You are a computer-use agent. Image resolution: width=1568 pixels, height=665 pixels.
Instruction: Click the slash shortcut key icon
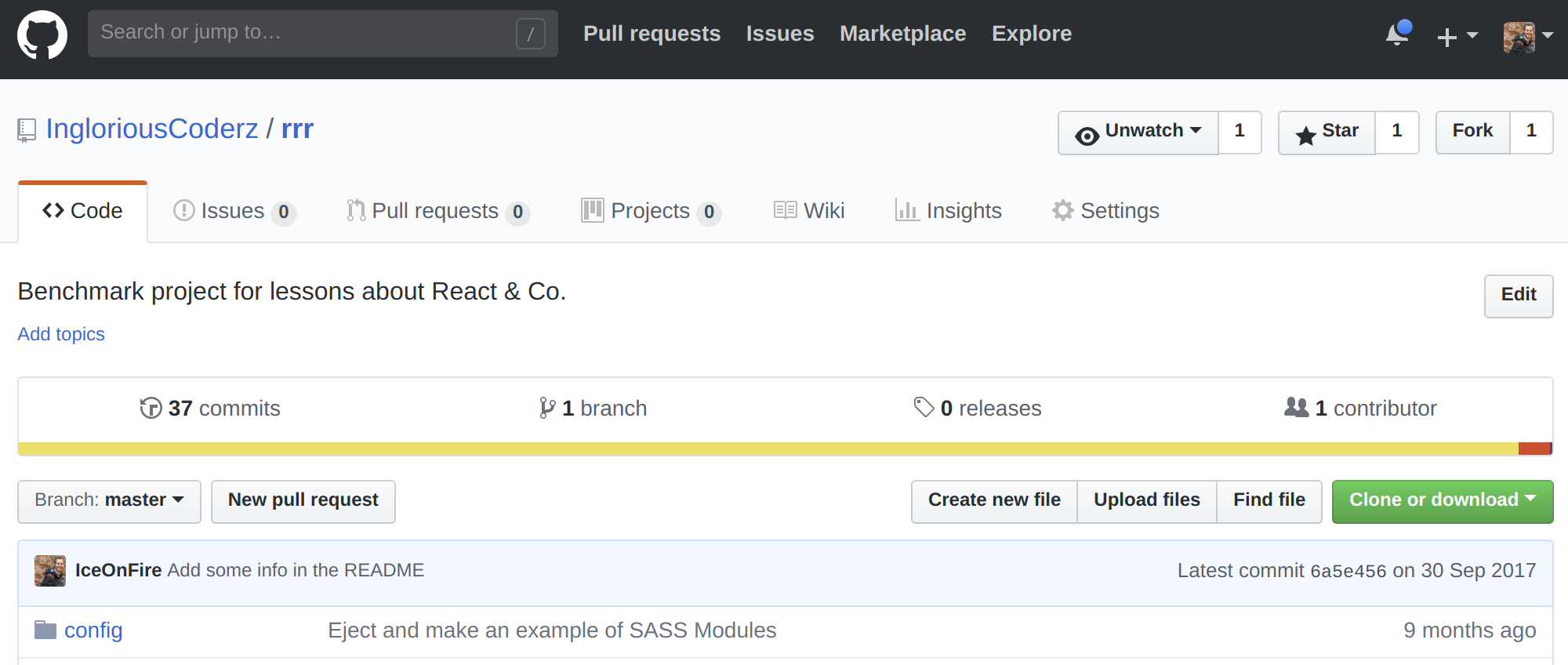(x=531, y=34)
